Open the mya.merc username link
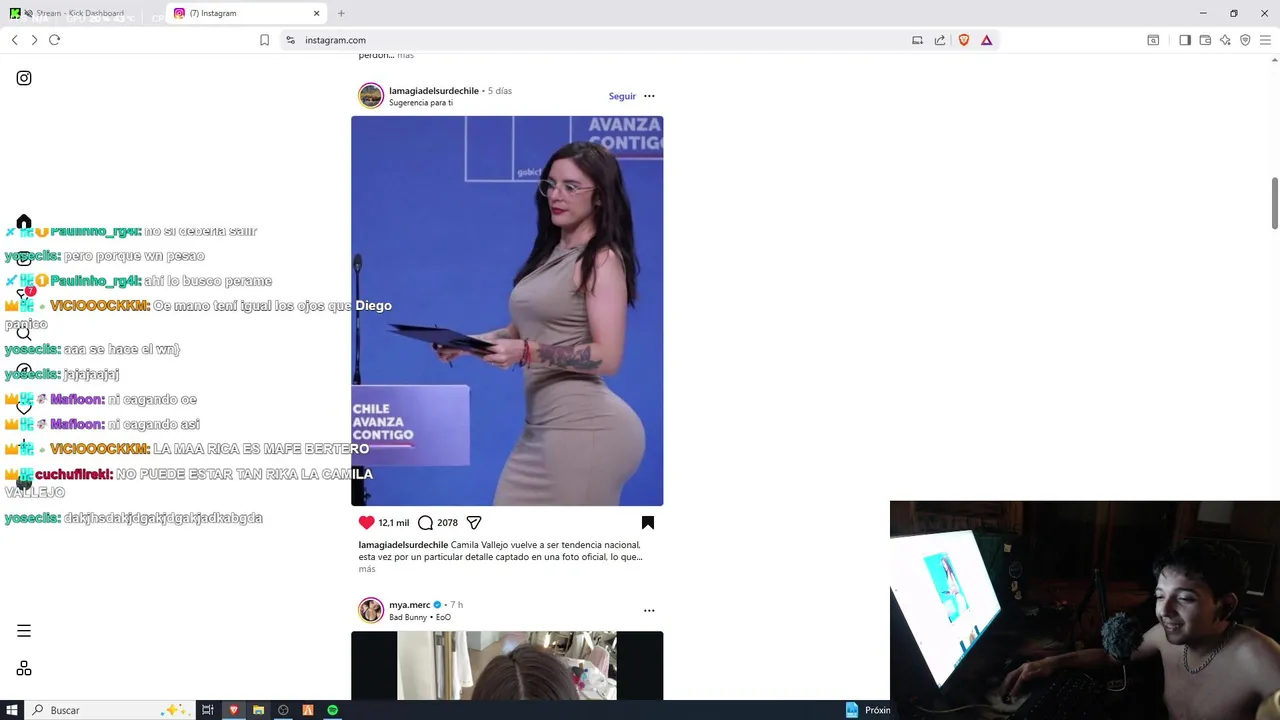This screenshot has width=1280, height=720. (410, 605)
